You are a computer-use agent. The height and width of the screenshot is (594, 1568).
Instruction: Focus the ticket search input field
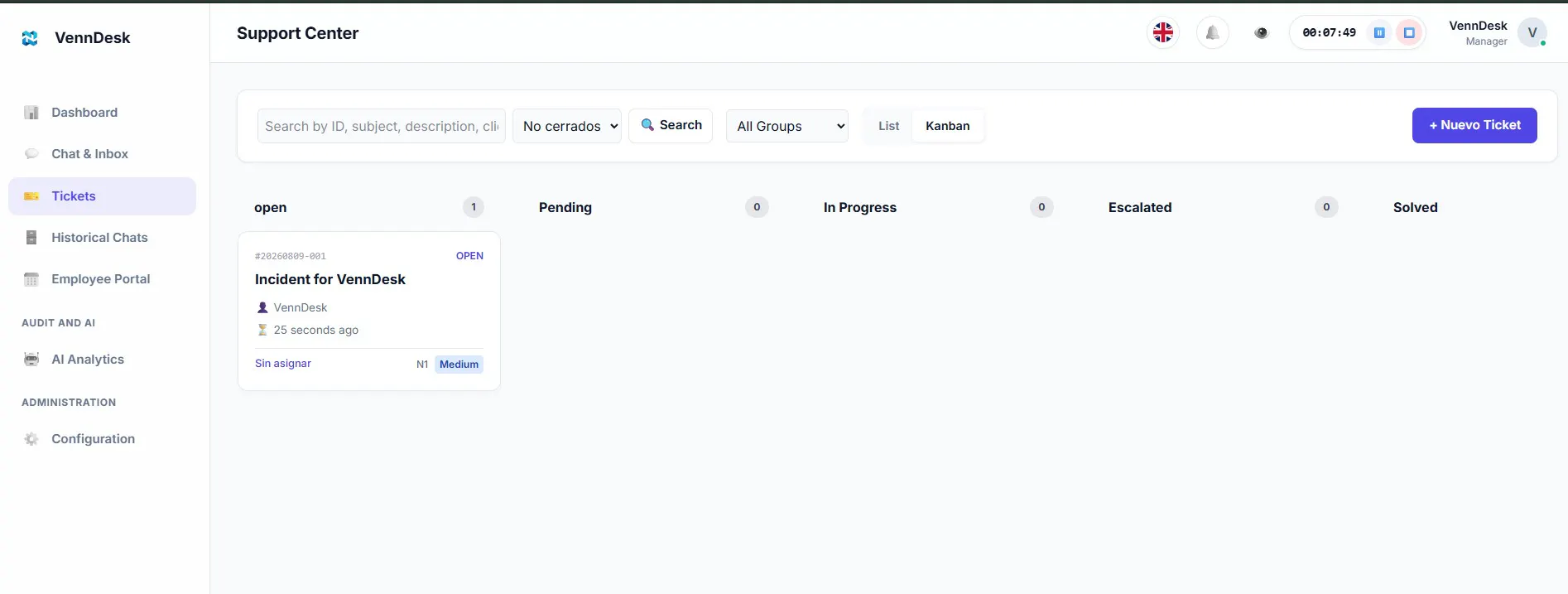pyautogui.click(x=382, y=126)
